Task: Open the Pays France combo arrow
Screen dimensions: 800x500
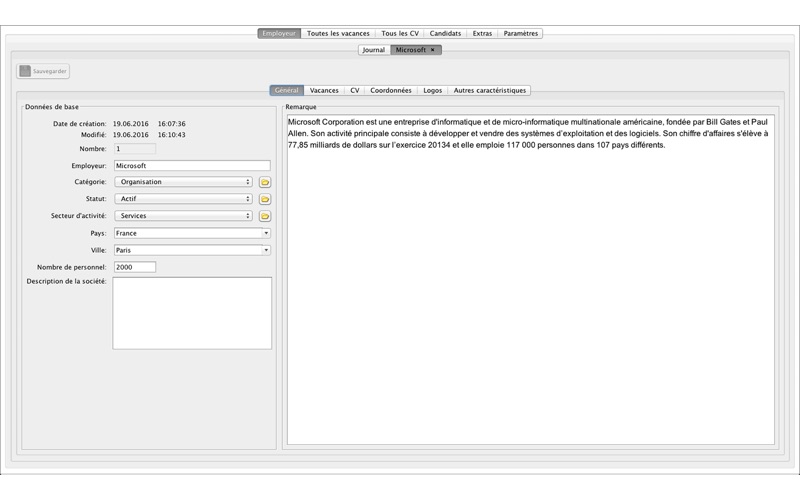Action: 266,233
